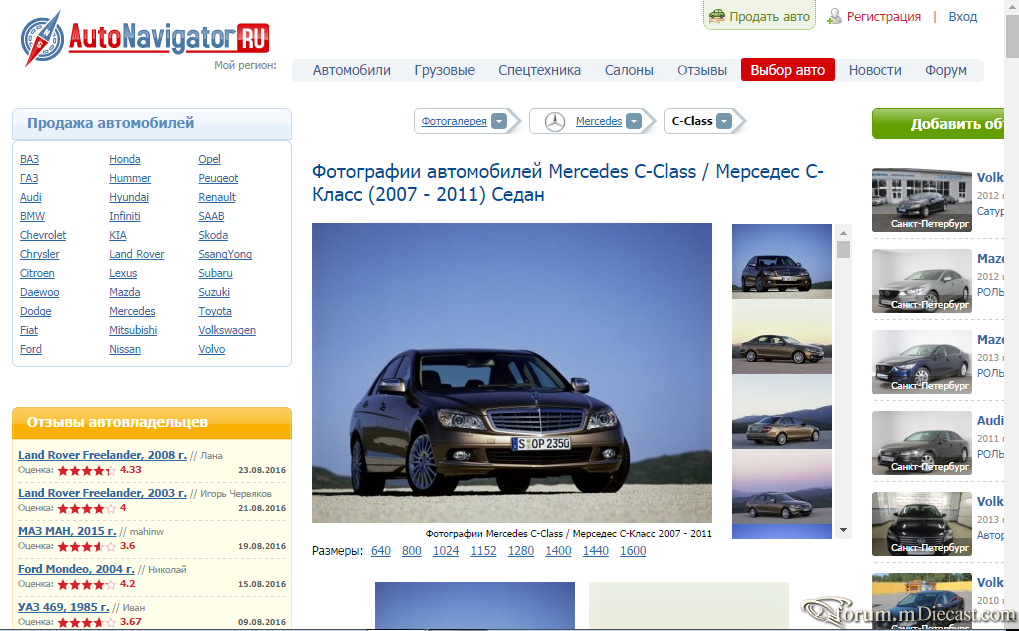Open the Автомобили menu item
This screenshot has width=1019, height=631.
point(352,70)
